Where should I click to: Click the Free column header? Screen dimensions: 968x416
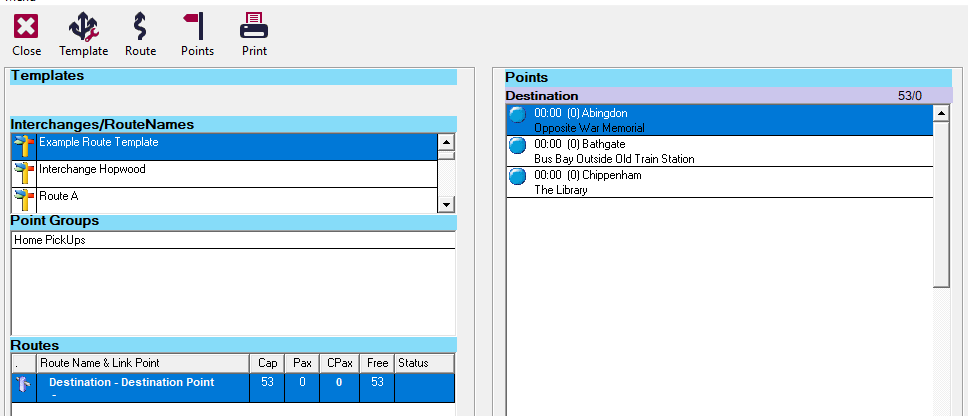pos(376,363)
